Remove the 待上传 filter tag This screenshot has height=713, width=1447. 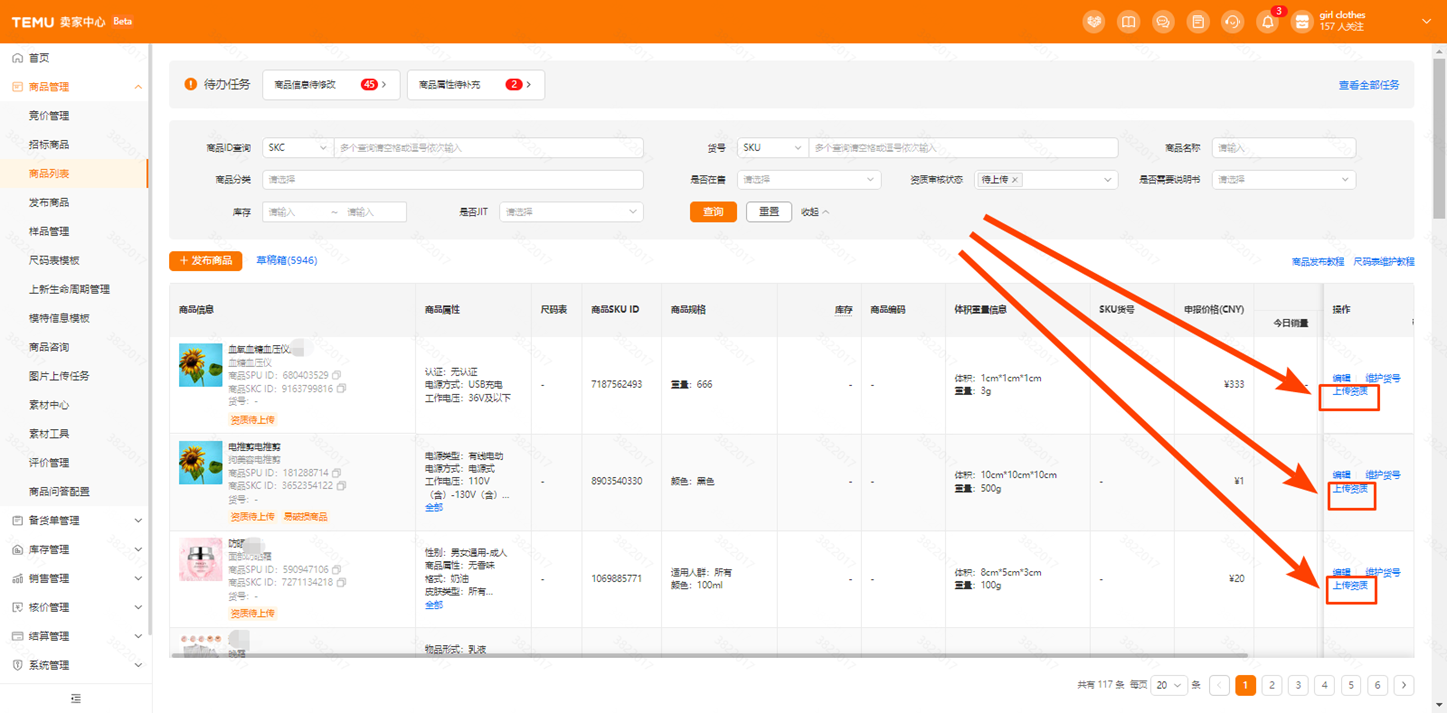1014,180
